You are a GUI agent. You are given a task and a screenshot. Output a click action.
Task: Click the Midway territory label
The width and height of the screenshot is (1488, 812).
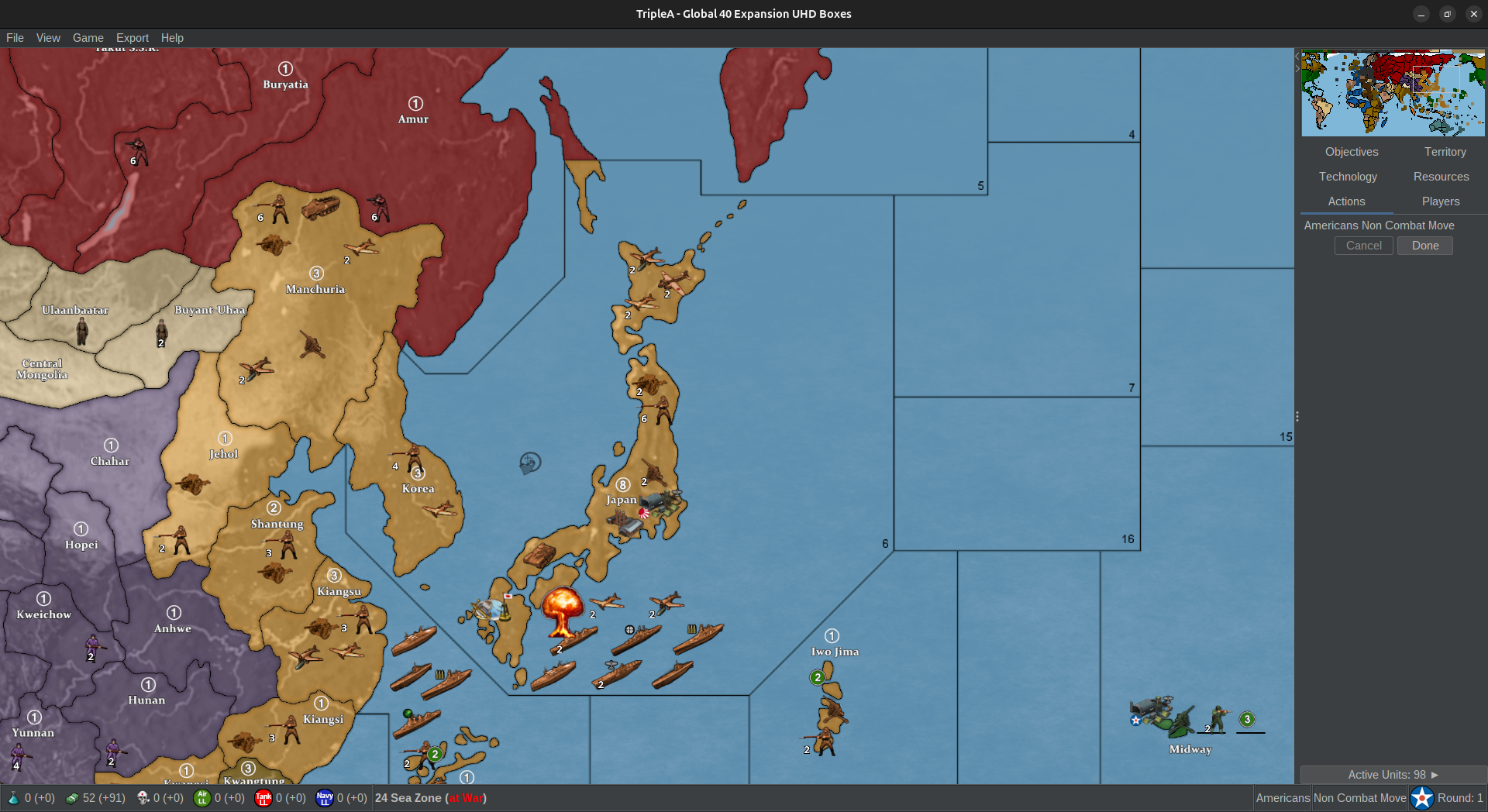[1190, 749]
